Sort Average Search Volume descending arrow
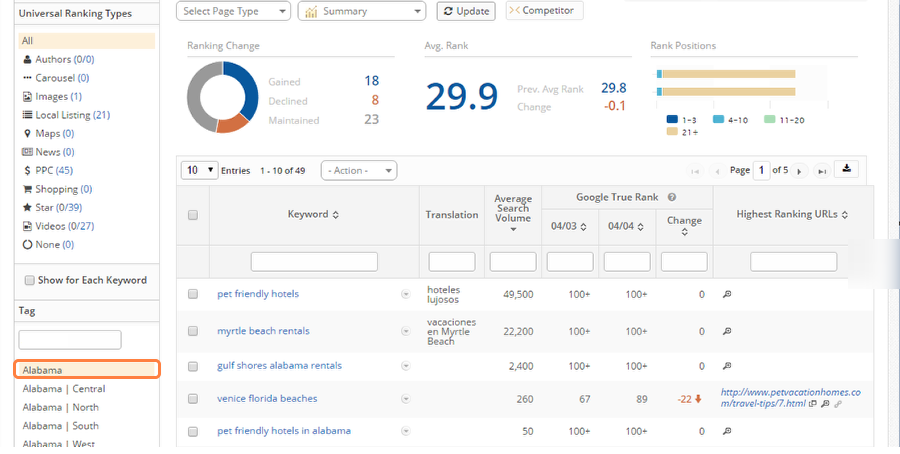Image resolution: width=900 pixels, height=454 pixels. [513, 230]
